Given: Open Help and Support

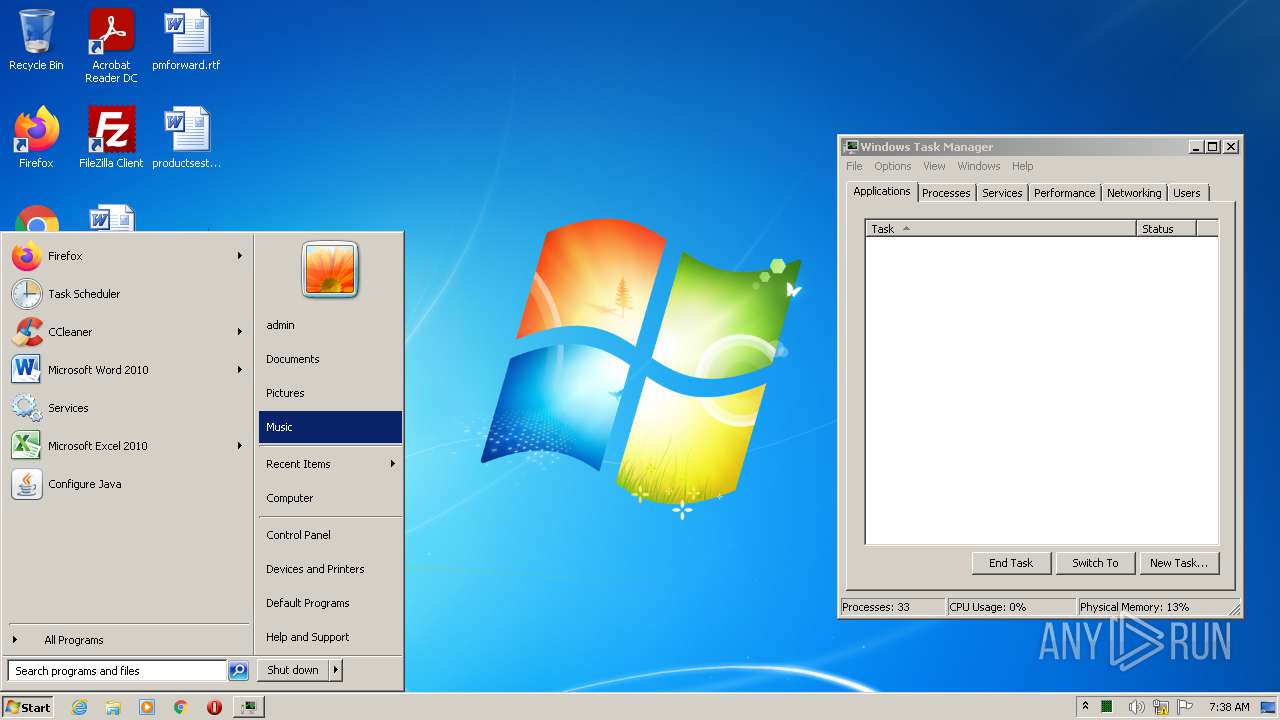Looking at the screenshot, I should [330, 637].
